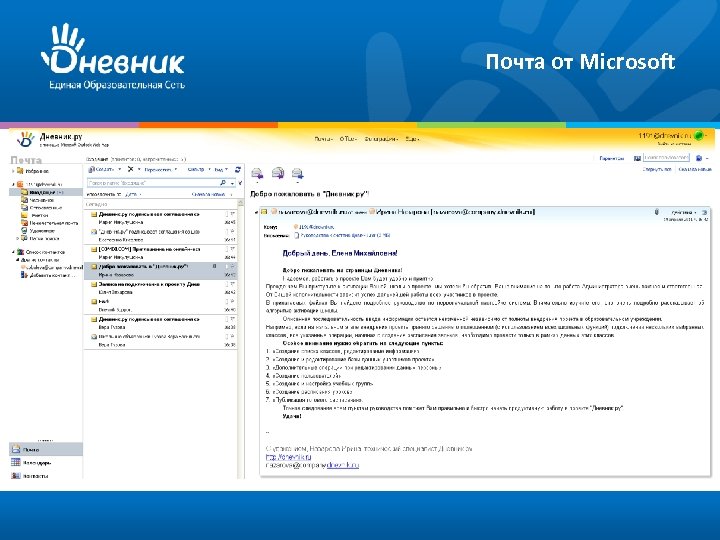This screenshot has height=540, width=720.
Task: Switch to Контакты in the bottom navigation pane
Action: pos(45,475)
